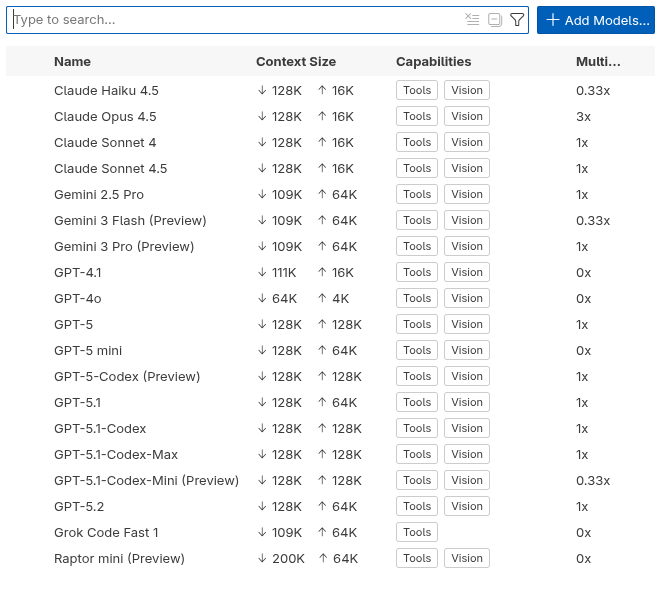The image size is (666, 598).
Task: Click the Capabilities column header
Action: 433,62
